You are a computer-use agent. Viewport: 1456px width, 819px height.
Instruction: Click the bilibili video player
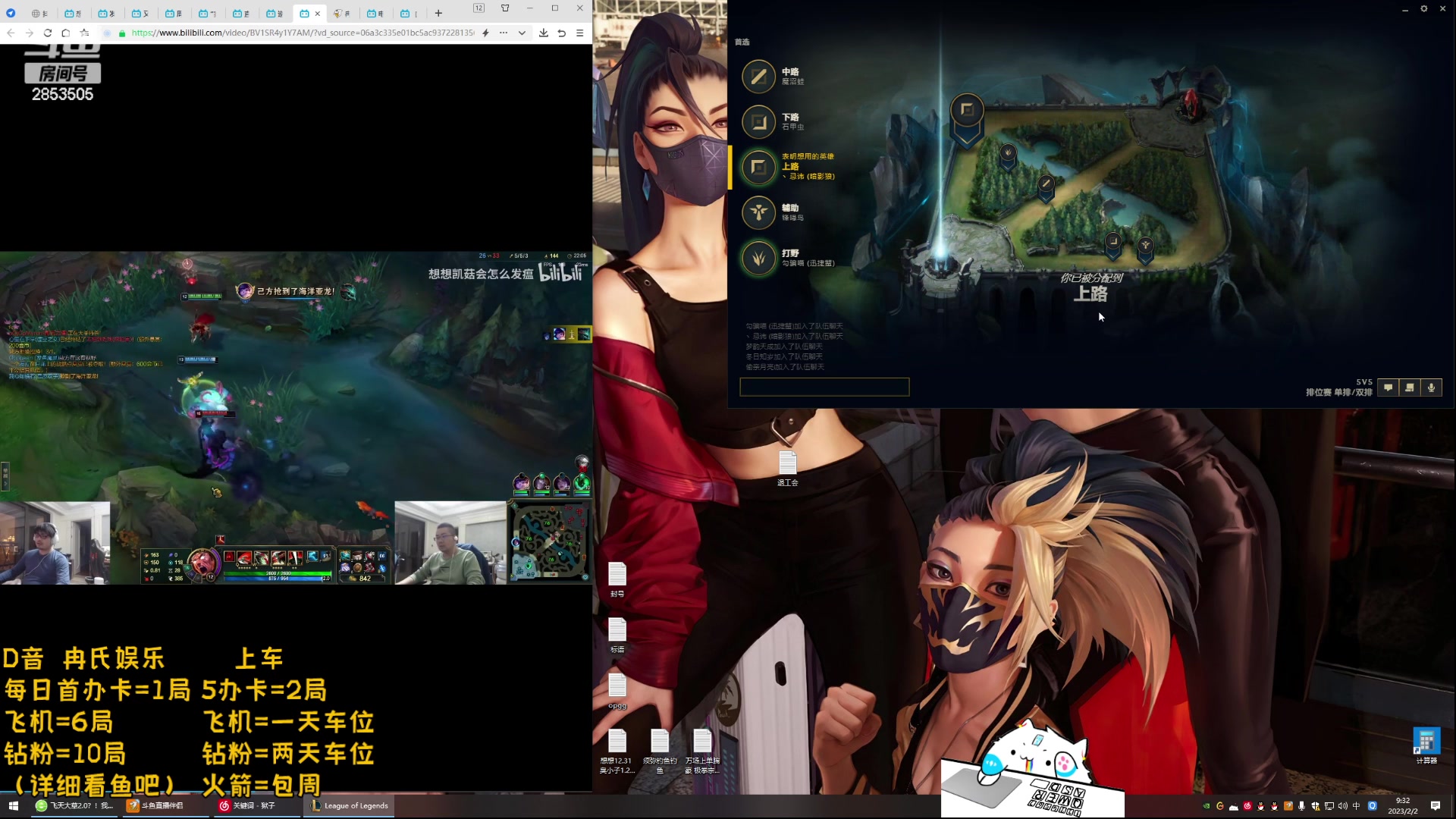point(296,418)
